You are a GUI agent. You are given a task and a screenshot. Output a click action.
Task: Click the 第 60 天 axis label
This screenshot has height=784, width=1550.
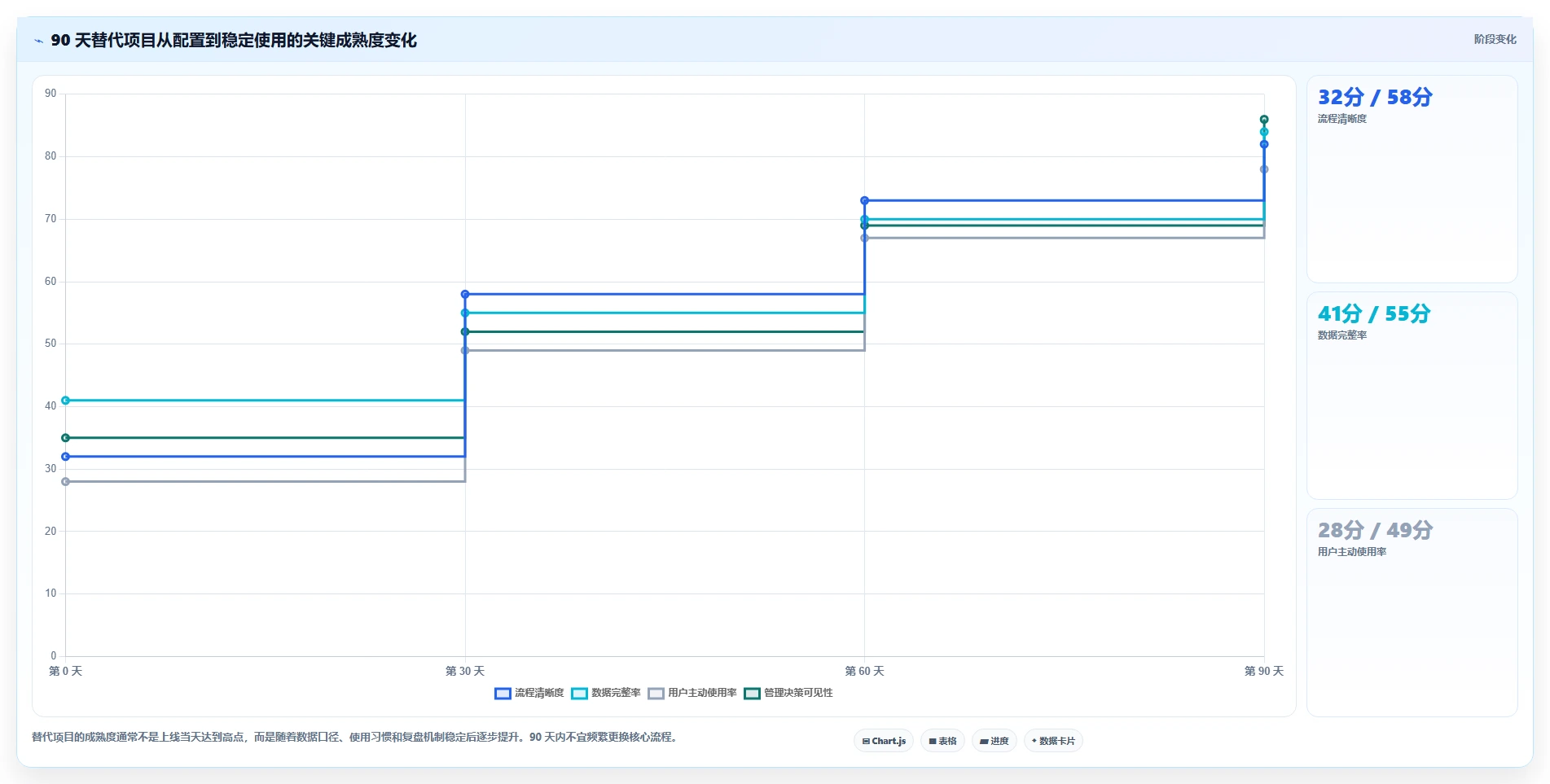point(864,671)
